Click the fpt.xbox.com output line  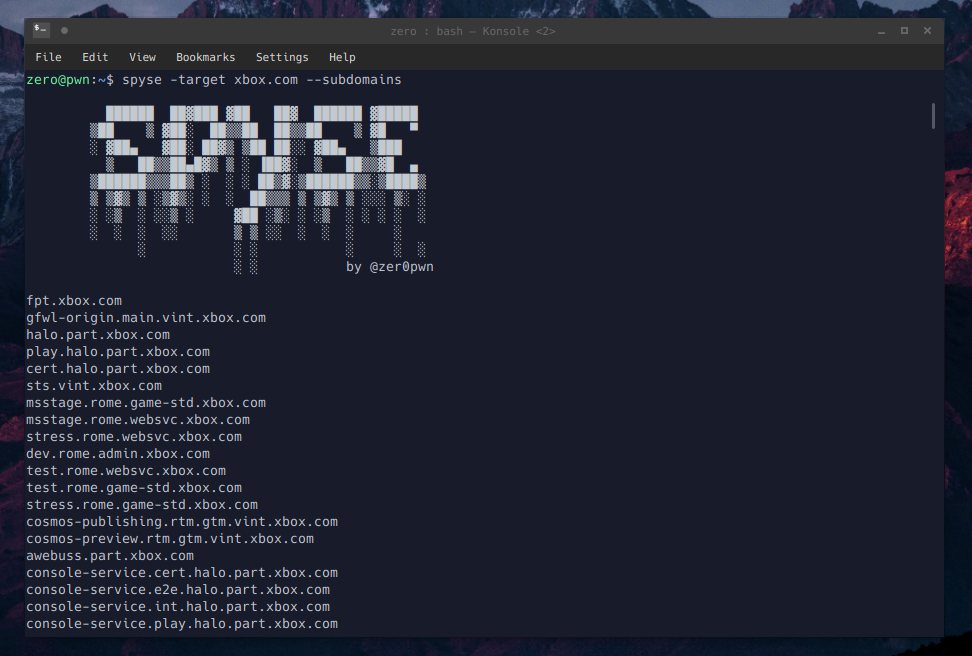point(74,301)
